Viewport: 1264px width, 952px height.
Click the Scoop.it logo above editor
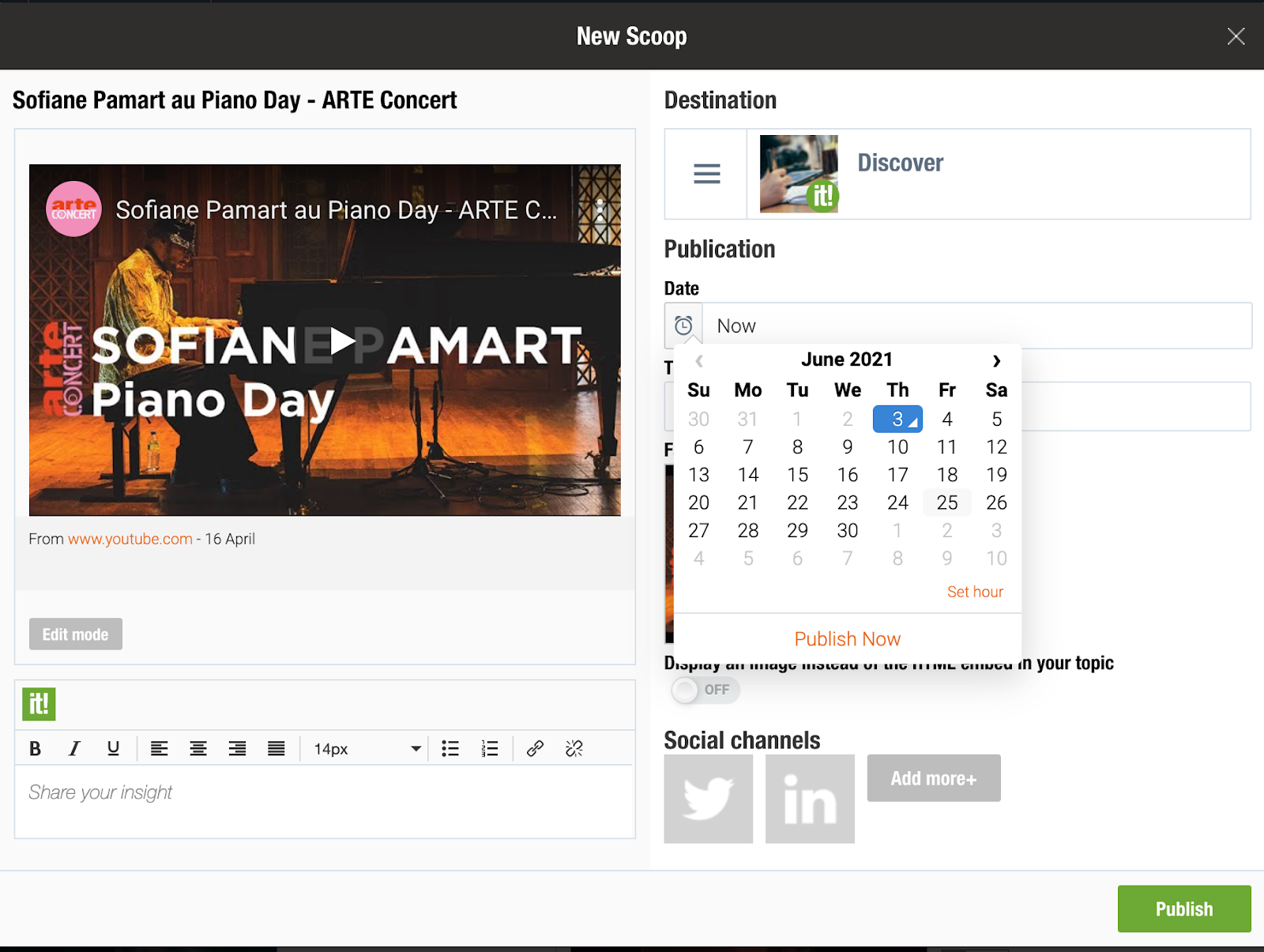tap(39, 704)
